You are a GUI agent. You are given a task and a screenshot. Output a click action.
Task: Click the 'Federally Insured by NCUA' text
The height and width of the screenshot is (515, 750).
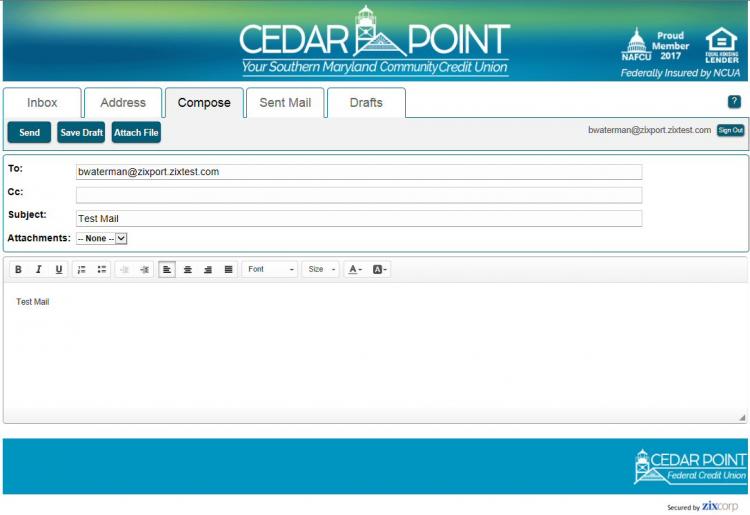pyautogui.click(x=680, y=73)
